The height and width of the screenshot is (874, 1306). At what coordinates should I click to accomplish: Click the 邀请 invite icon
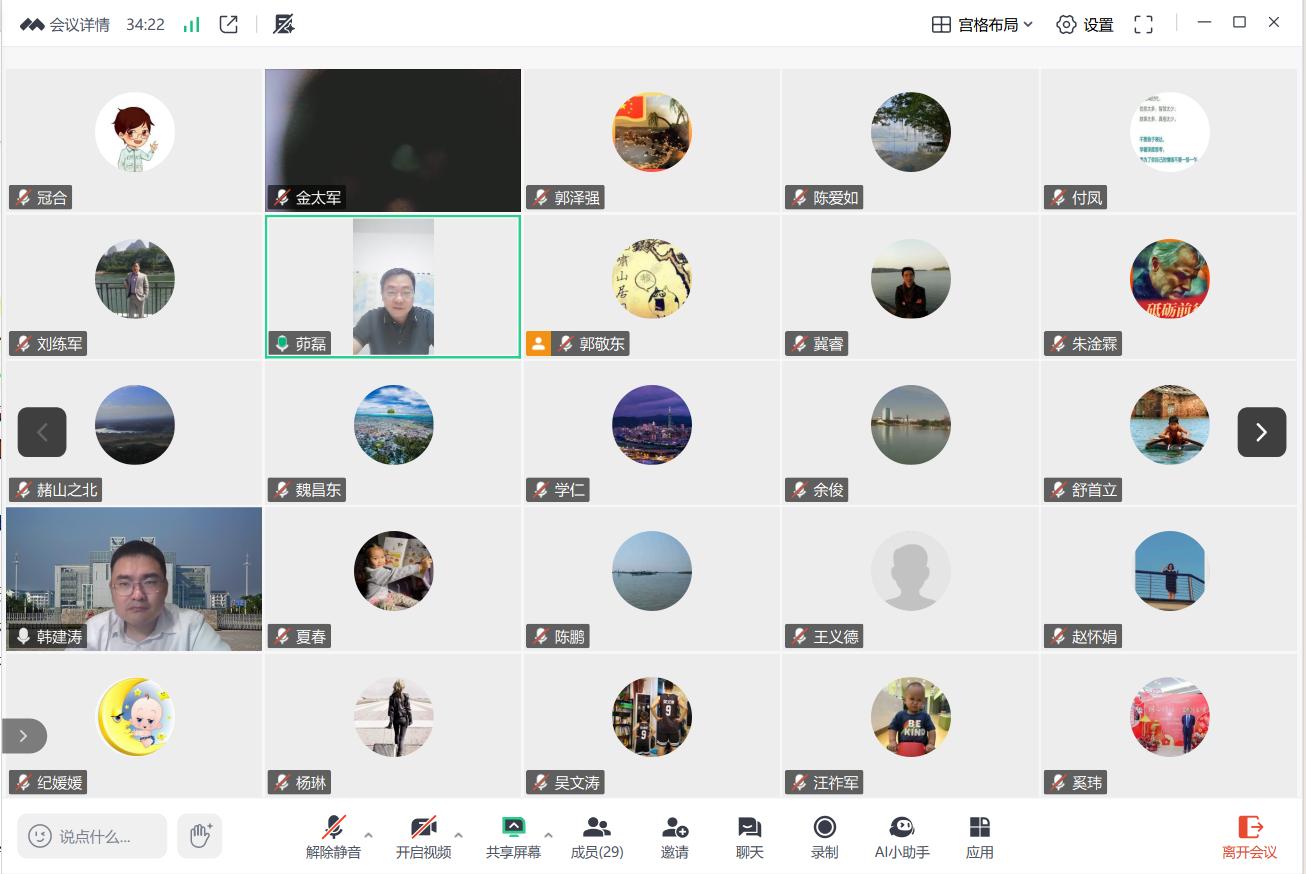(675, 837)
